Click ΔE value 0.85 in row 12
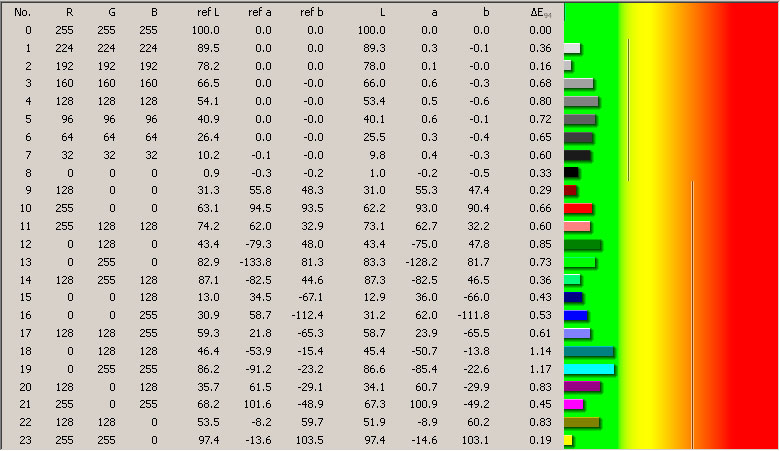This screenshot has width=780, height=451. click(x=540, y=244)
